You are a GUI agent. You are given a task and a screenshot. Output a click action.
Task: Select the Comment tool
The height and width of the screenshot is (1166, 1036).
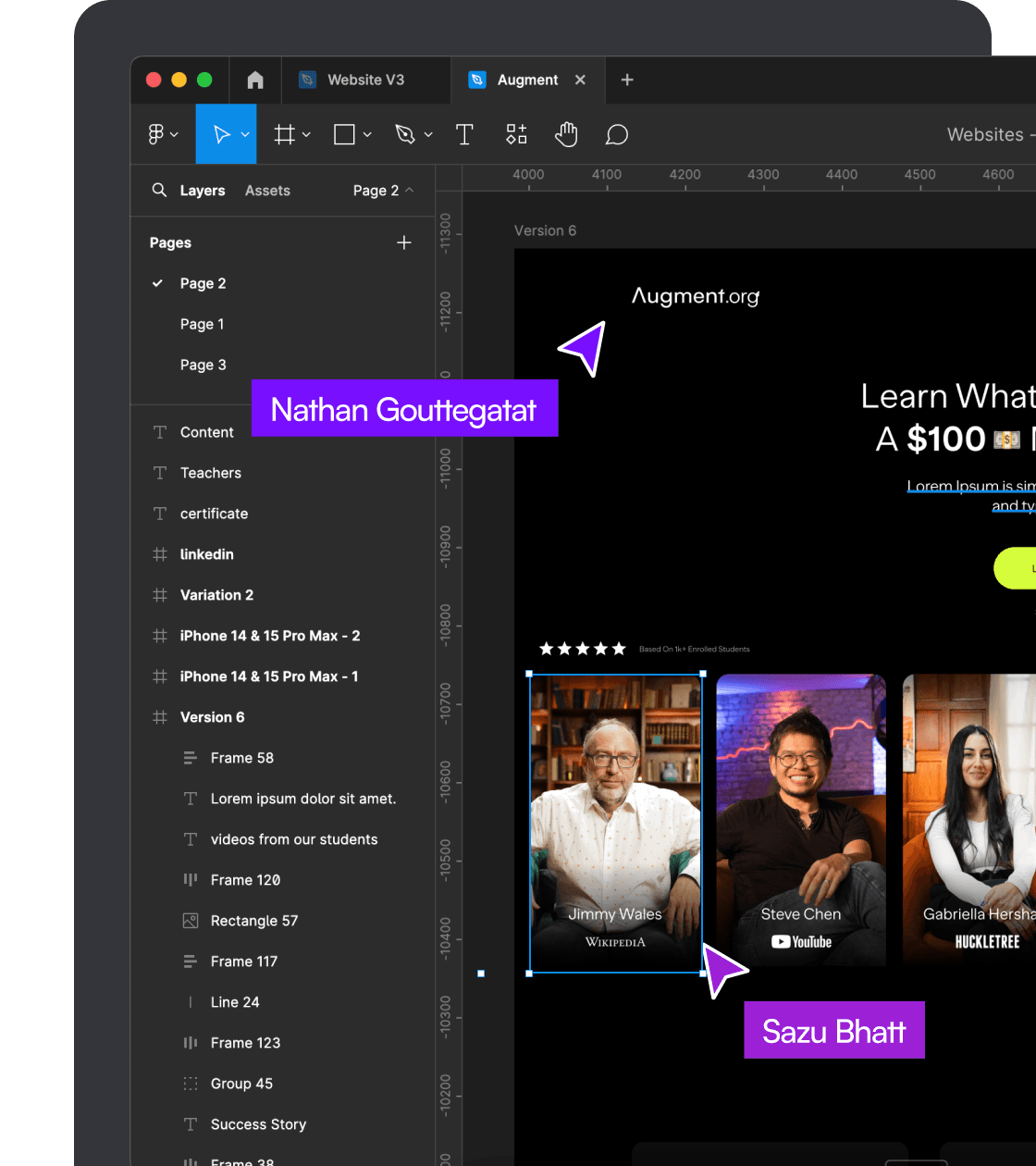coord(617,135)
